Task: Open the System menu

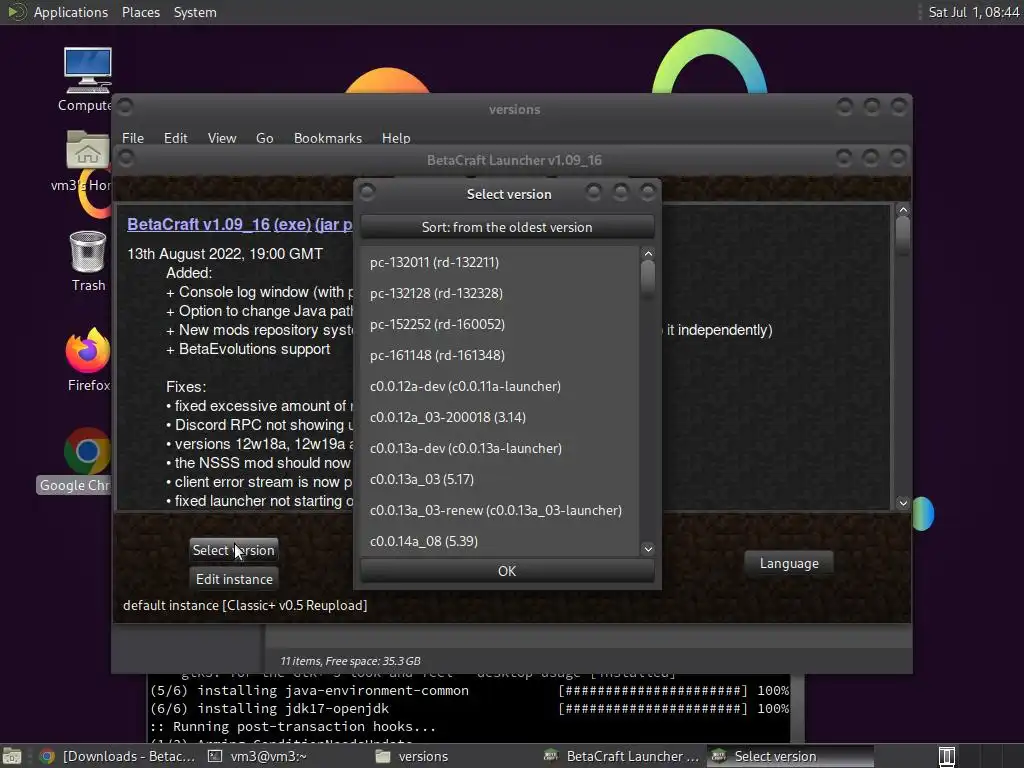Action: tap(195, 12)
